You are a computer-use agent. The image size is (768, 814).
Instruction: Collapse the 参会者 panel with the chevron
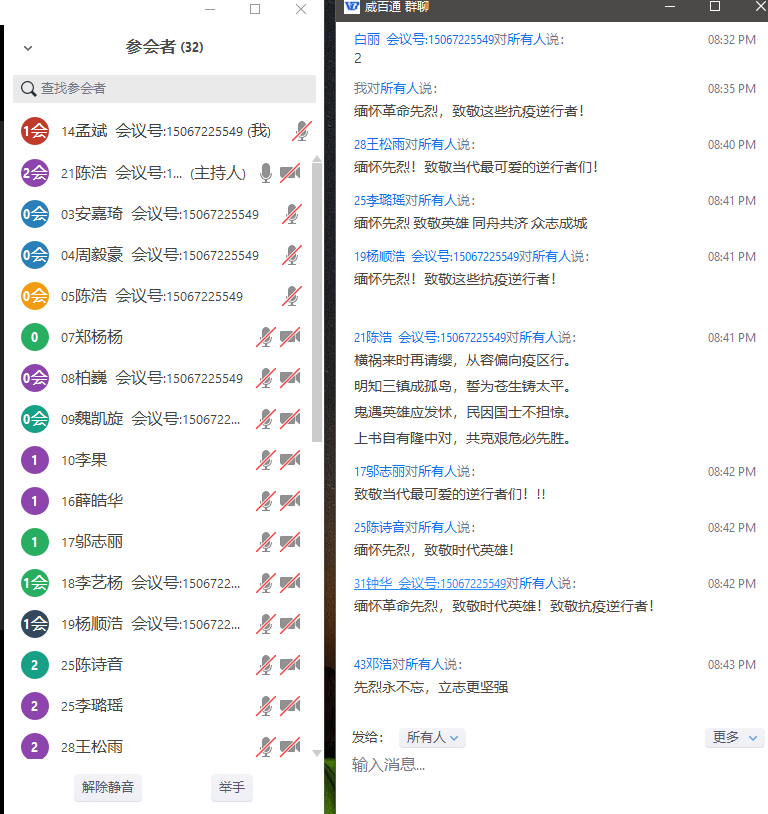pos(28,48)
